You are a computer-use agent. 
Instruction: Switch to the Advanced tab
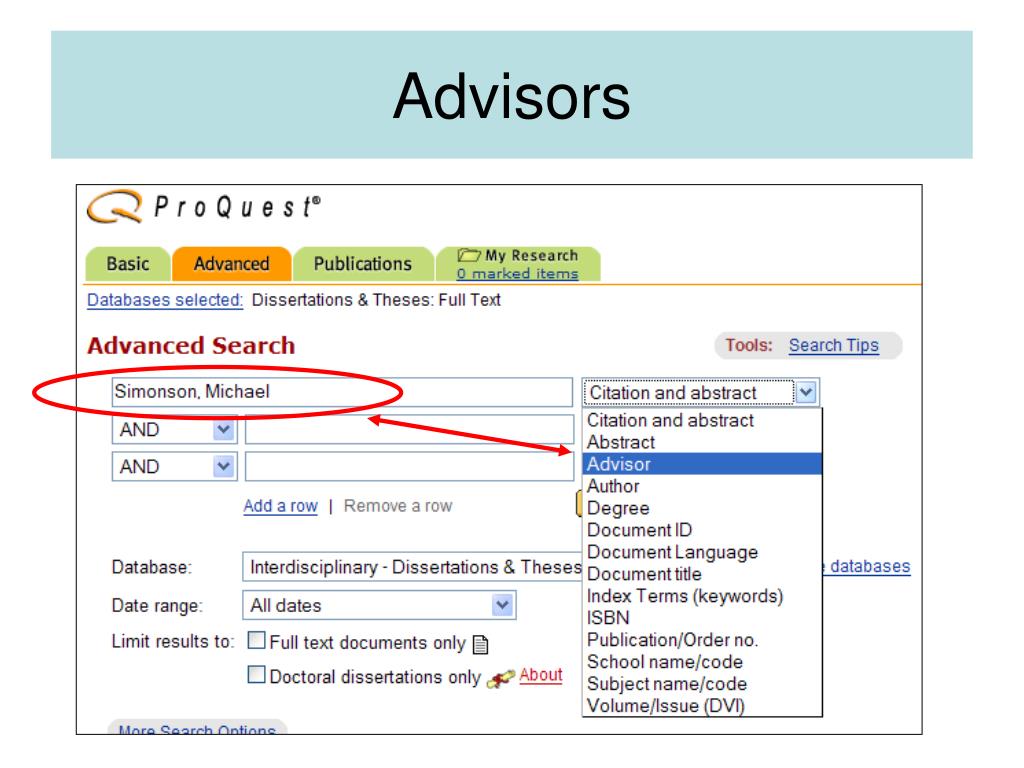tap(231, 264)
